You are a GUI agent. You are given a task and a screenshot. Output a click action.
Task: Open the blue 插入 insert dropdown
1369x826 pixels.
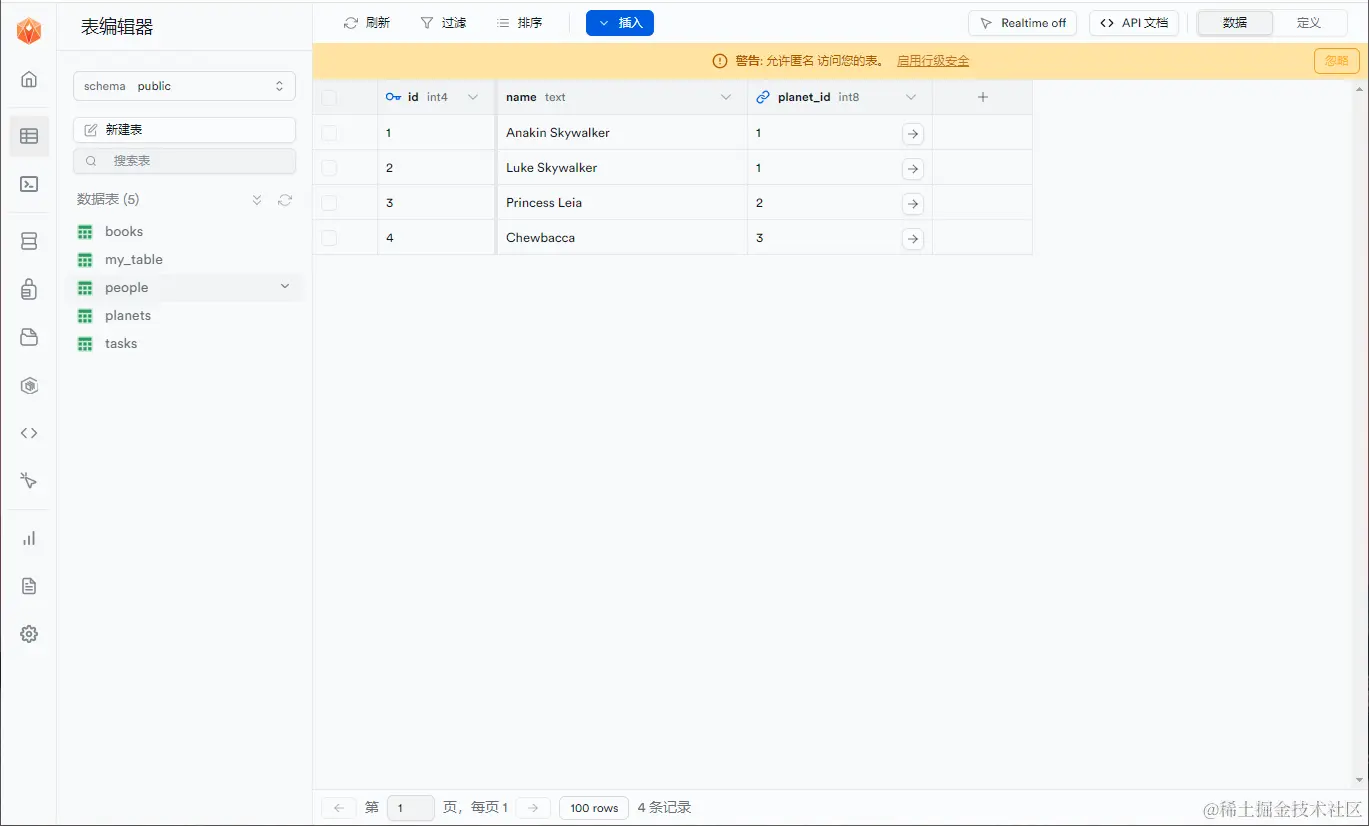[620, 23]
